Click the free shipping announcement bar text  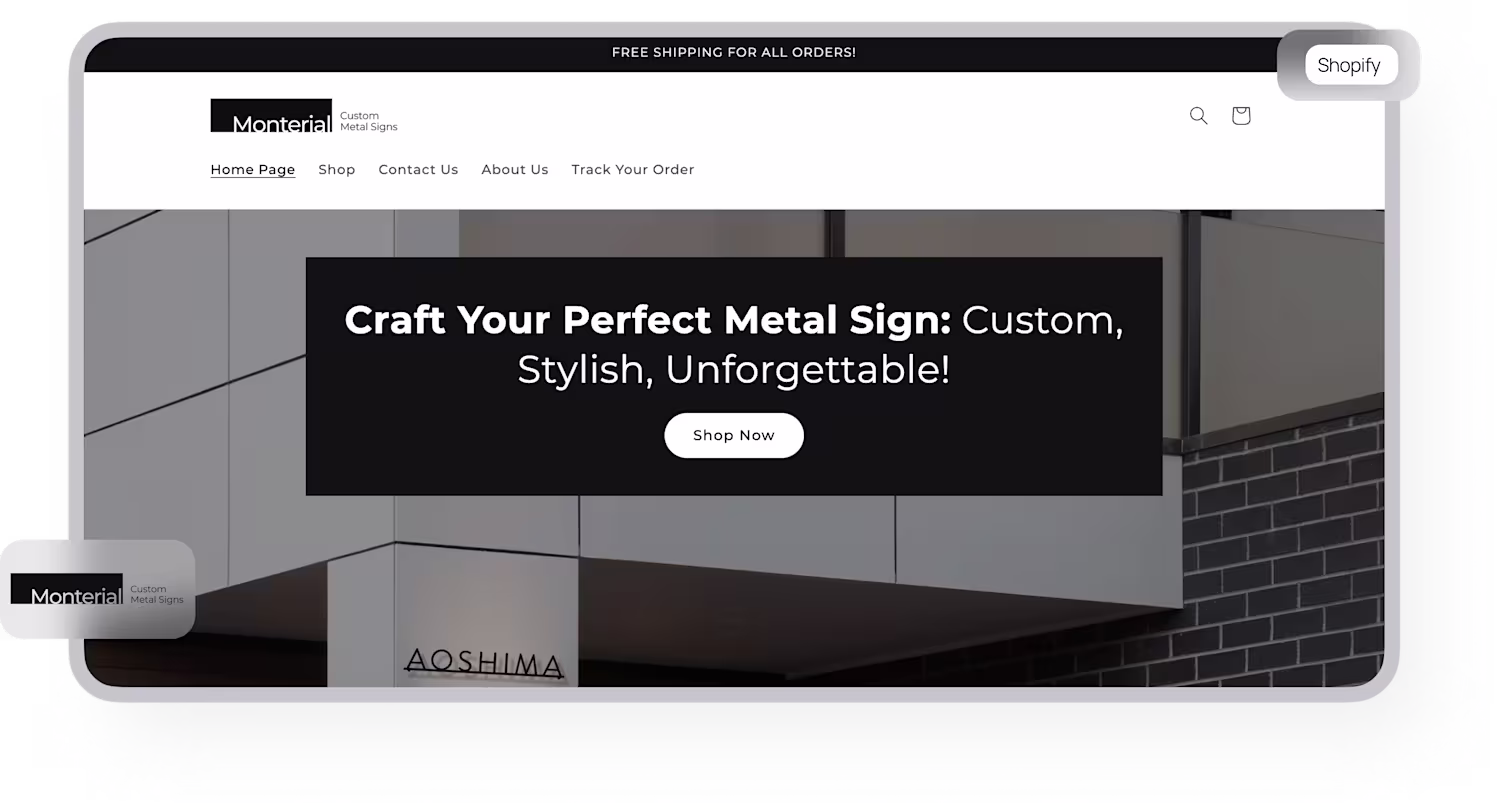pyautogui.click(x=734, y=52)
